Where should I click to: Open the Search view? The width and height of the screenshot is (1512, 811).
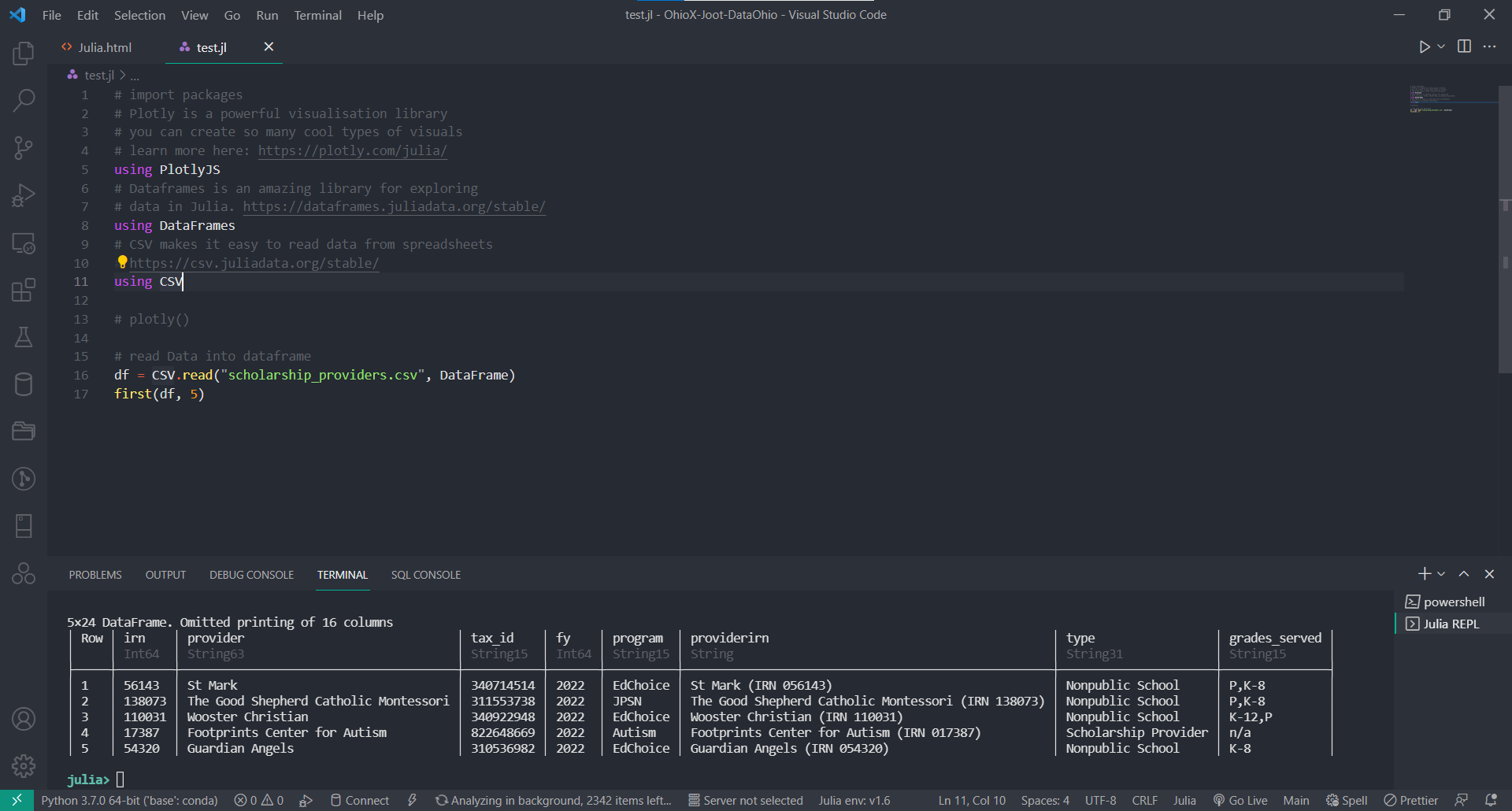coord(24,100)
